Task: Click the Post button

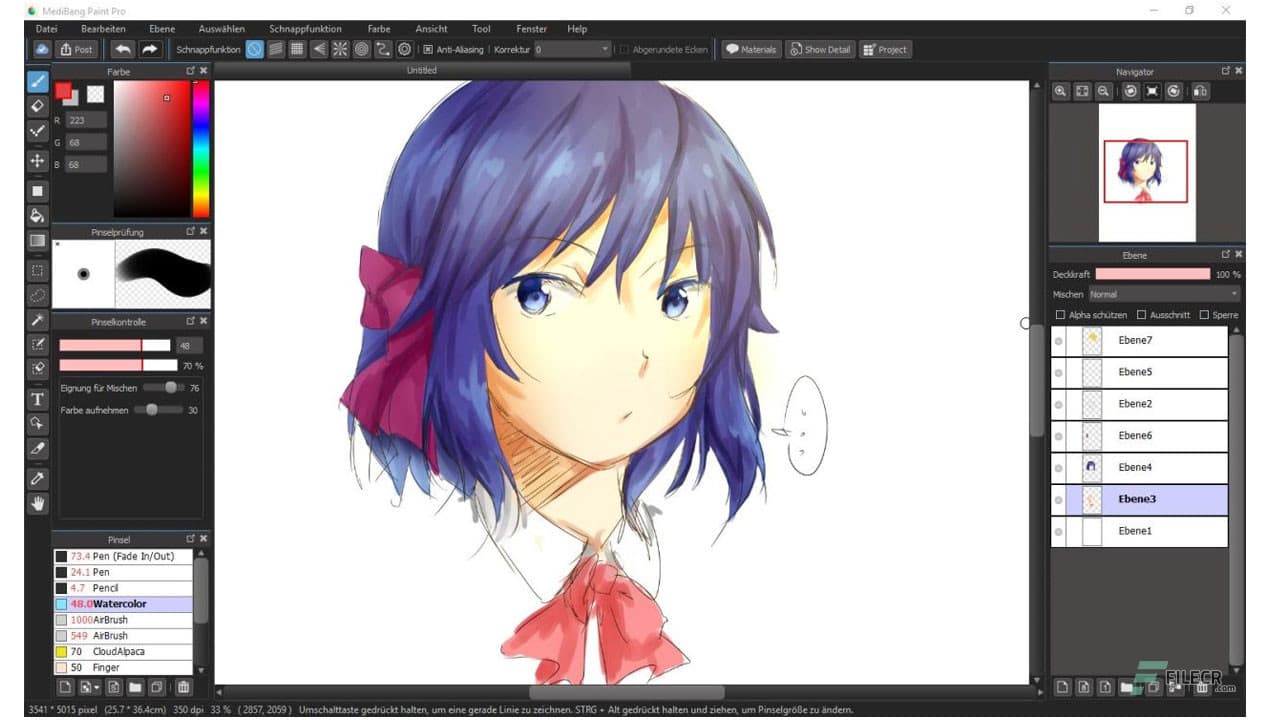Action: pyautogui.click(x=76, y=48)
